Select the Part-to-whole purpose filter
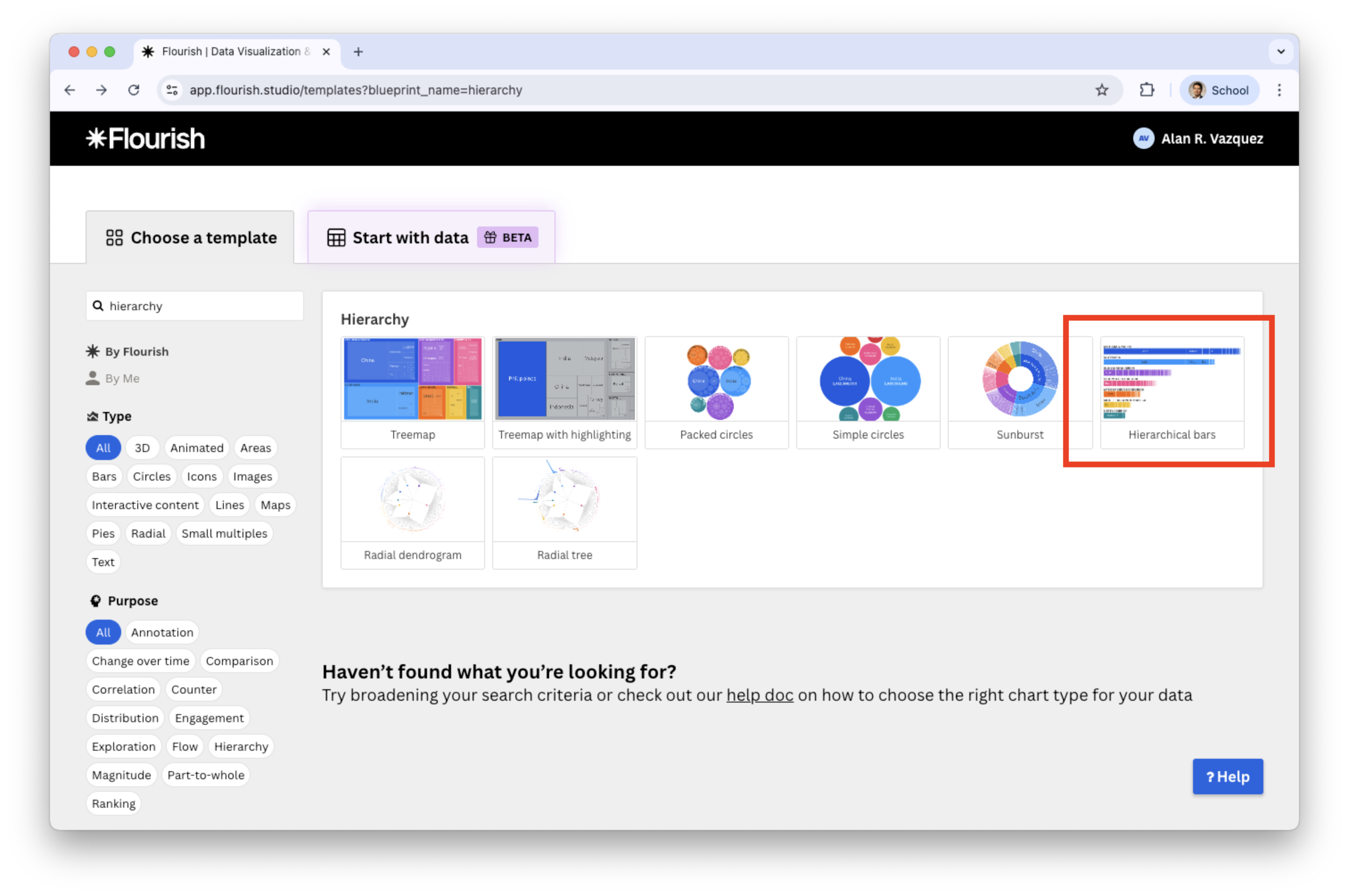Image resolution: width=1349 pixels, height=896 pixels. pyautogui.click(x=206, y=775)
